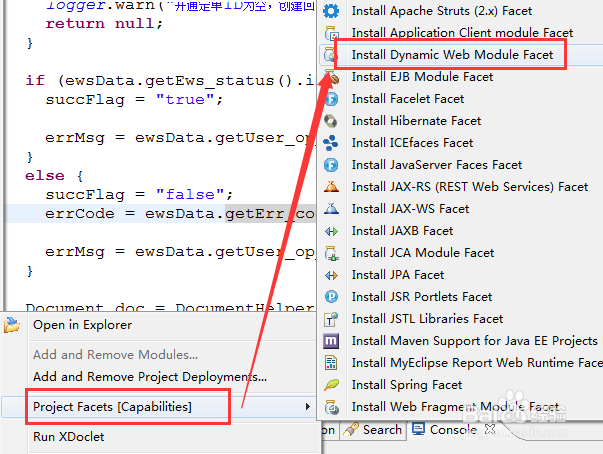Click the Apache Struts facet icon
The height and width of the screenshot is (454, 603).
(x=332, y=11)
